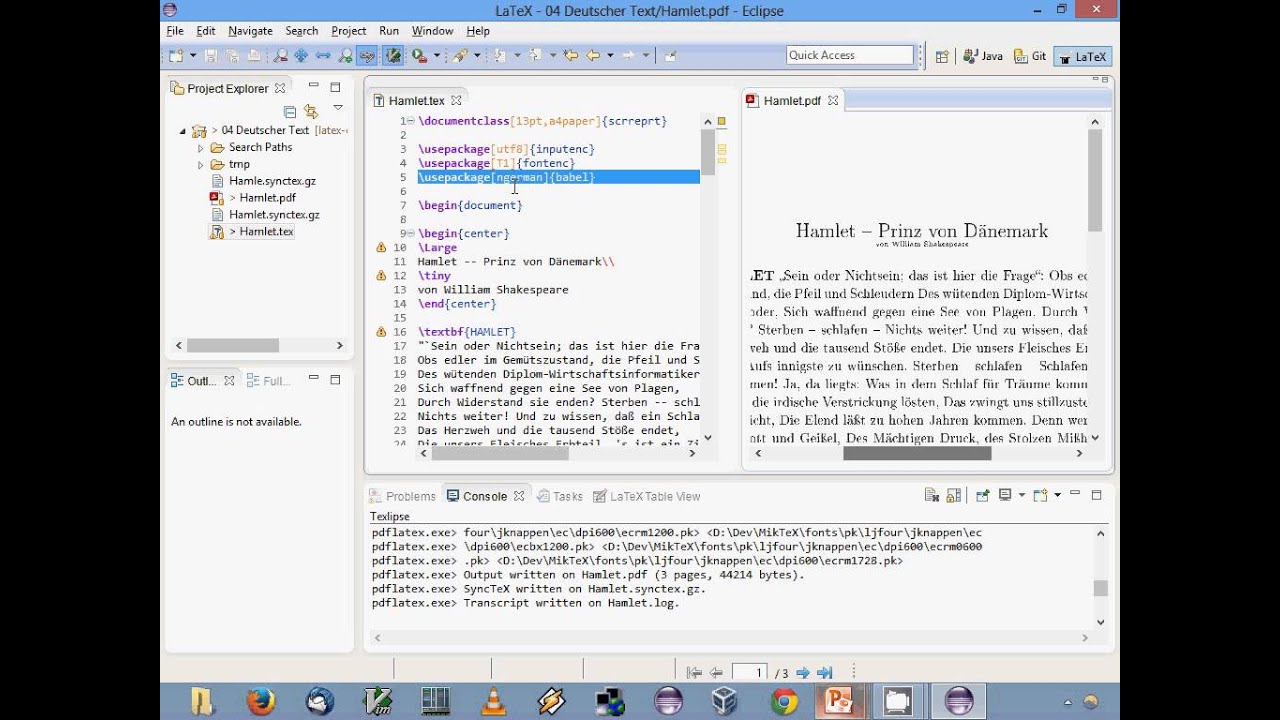Toggle the highlighted green build toolbar button
This screenshot has width=1280, height=720.
click(x=393, y=56)
